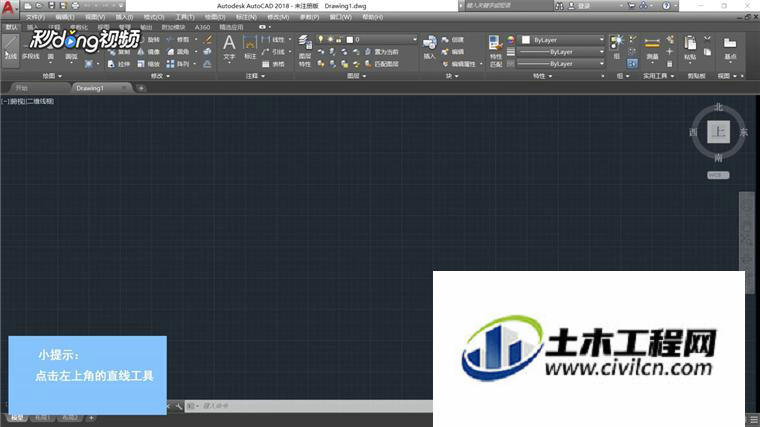Open the 格式(O) menu

tap(153, 17)
